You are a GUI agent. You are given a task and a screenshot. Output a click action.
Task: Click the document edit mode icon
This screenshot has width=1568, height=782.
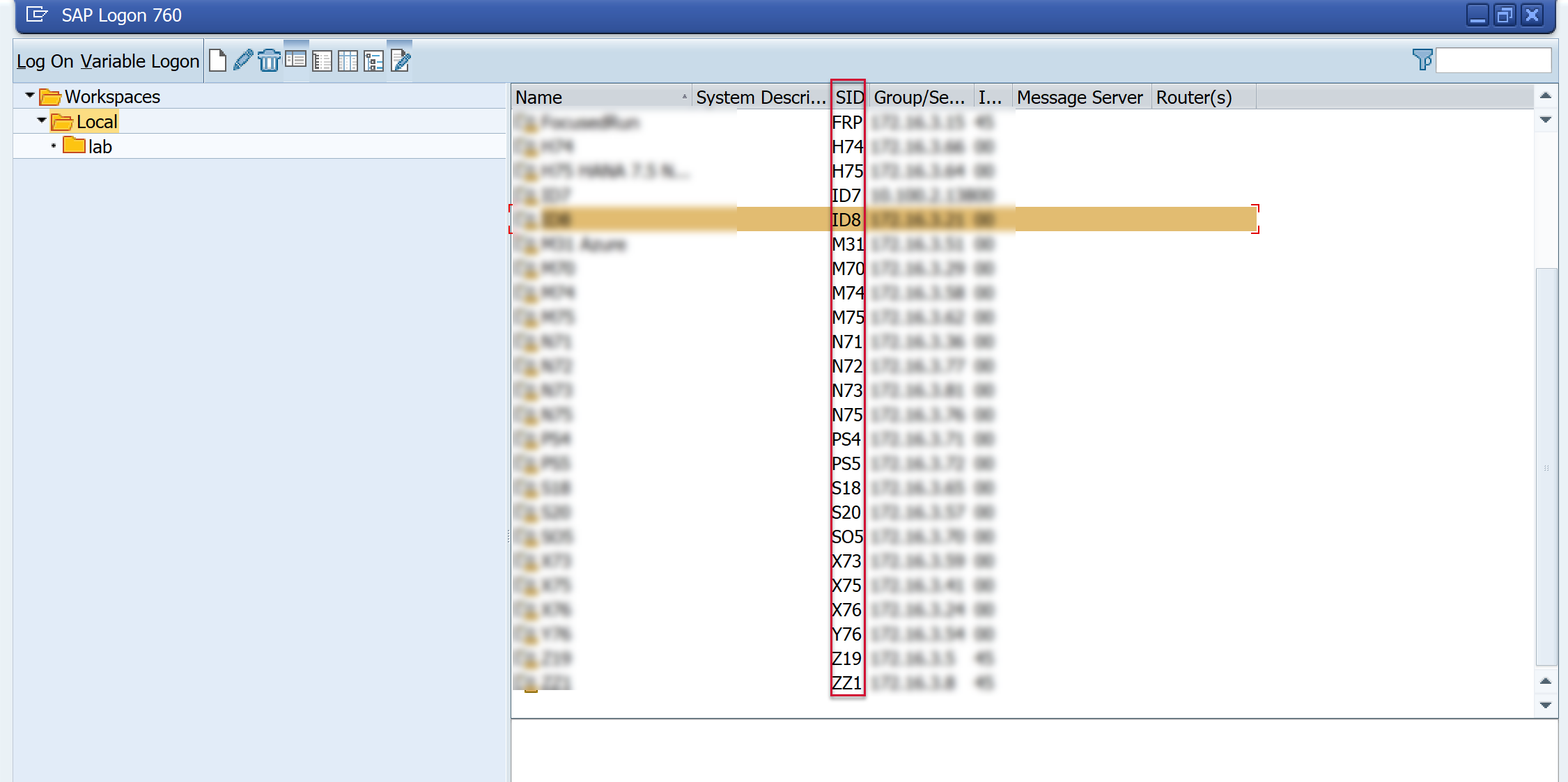tap(401, 61)
